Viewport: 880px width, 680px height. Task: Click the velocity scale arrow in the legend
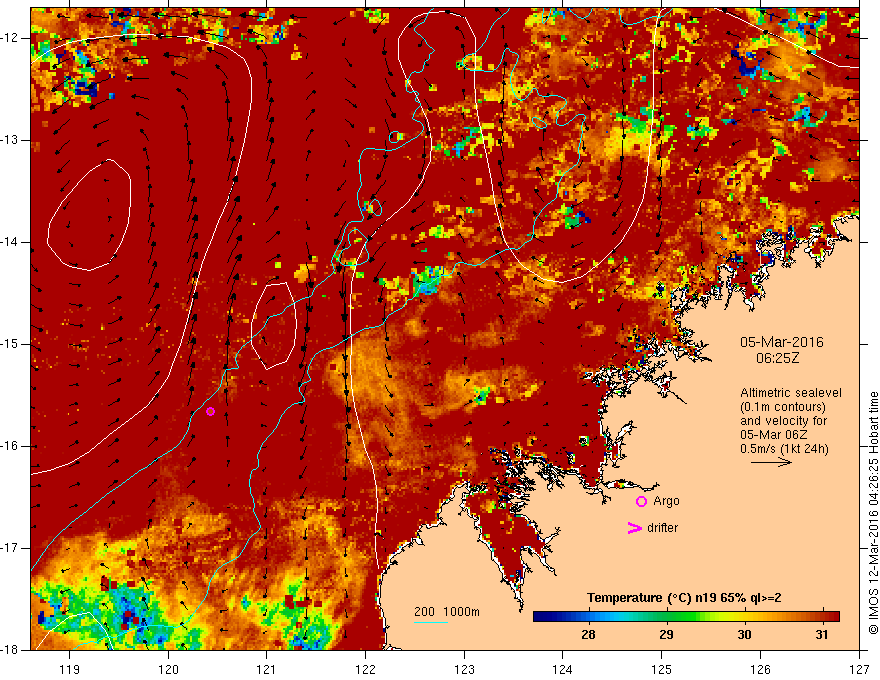(x=771, y=463)
